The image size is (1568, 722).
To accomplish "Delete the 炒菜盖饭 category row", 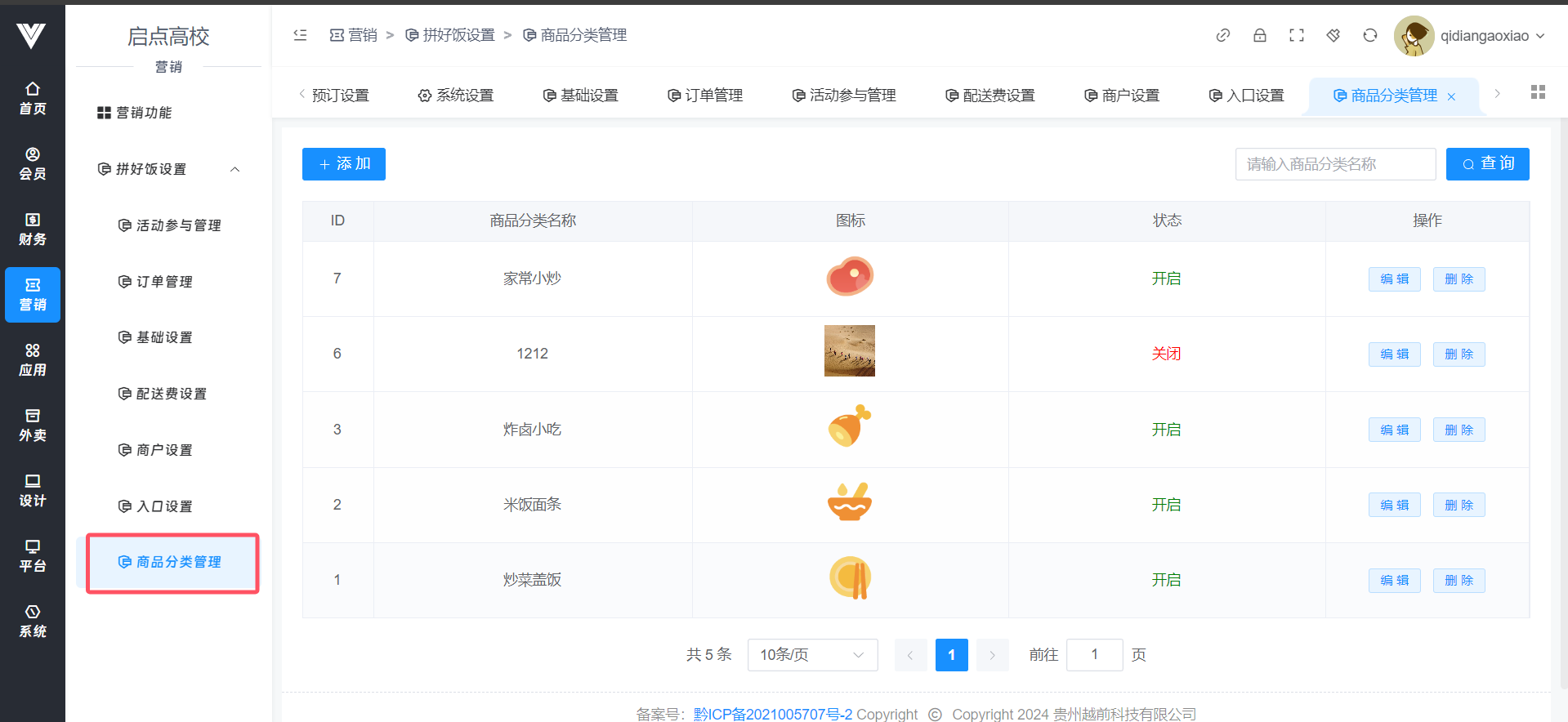I will (x=1459, y=581).
